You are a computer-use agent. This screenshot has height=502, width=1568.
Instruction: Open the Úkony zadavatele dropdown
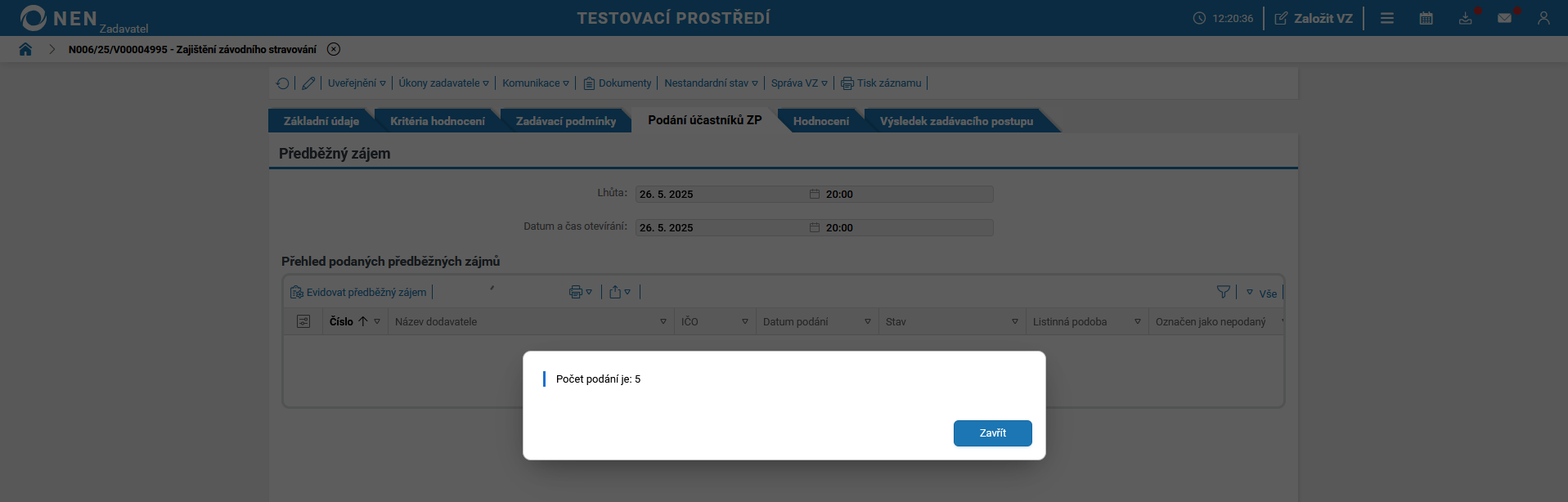(x=443, y=83)
